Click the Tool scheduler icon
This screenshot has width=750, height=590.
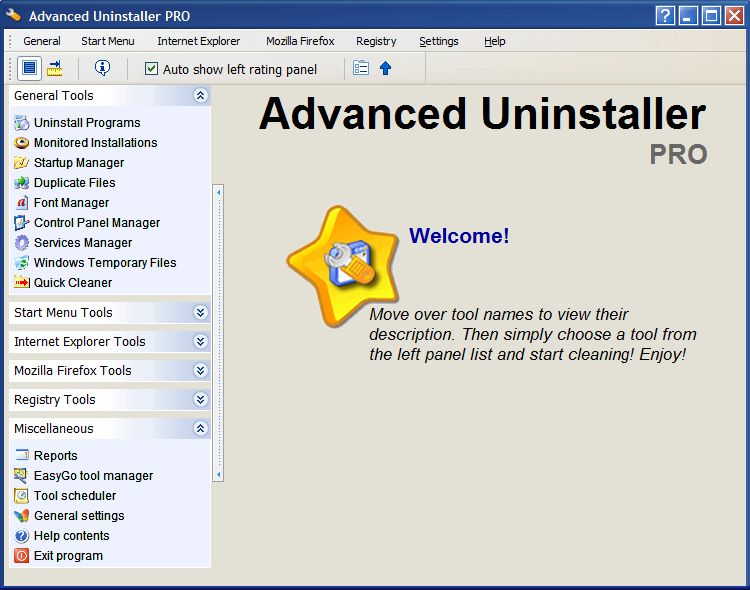(x=22, y=496)
